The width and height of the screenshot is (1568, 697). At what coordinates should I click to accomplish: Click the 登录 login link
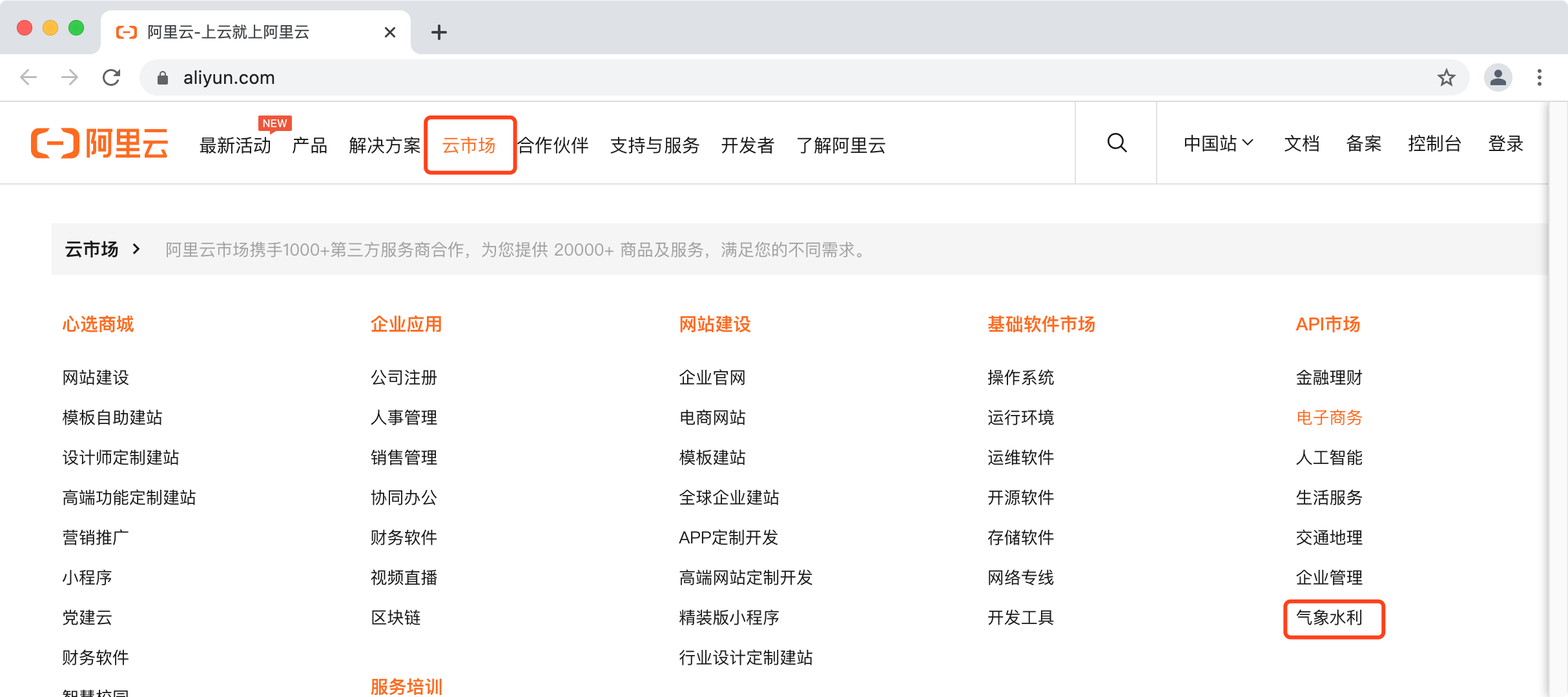pyautogui.click(x=1505, y=143)
